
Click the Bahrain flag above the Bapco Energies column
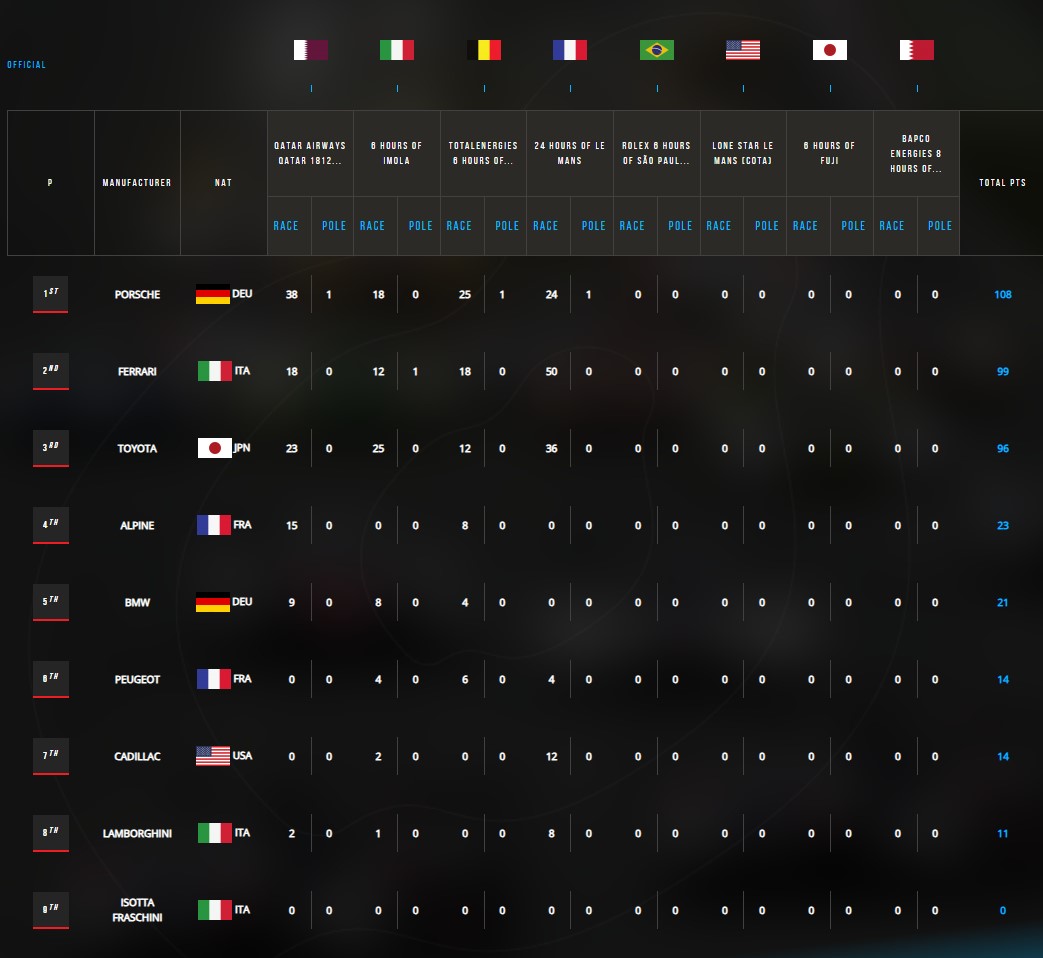click(x=917, y=50)
